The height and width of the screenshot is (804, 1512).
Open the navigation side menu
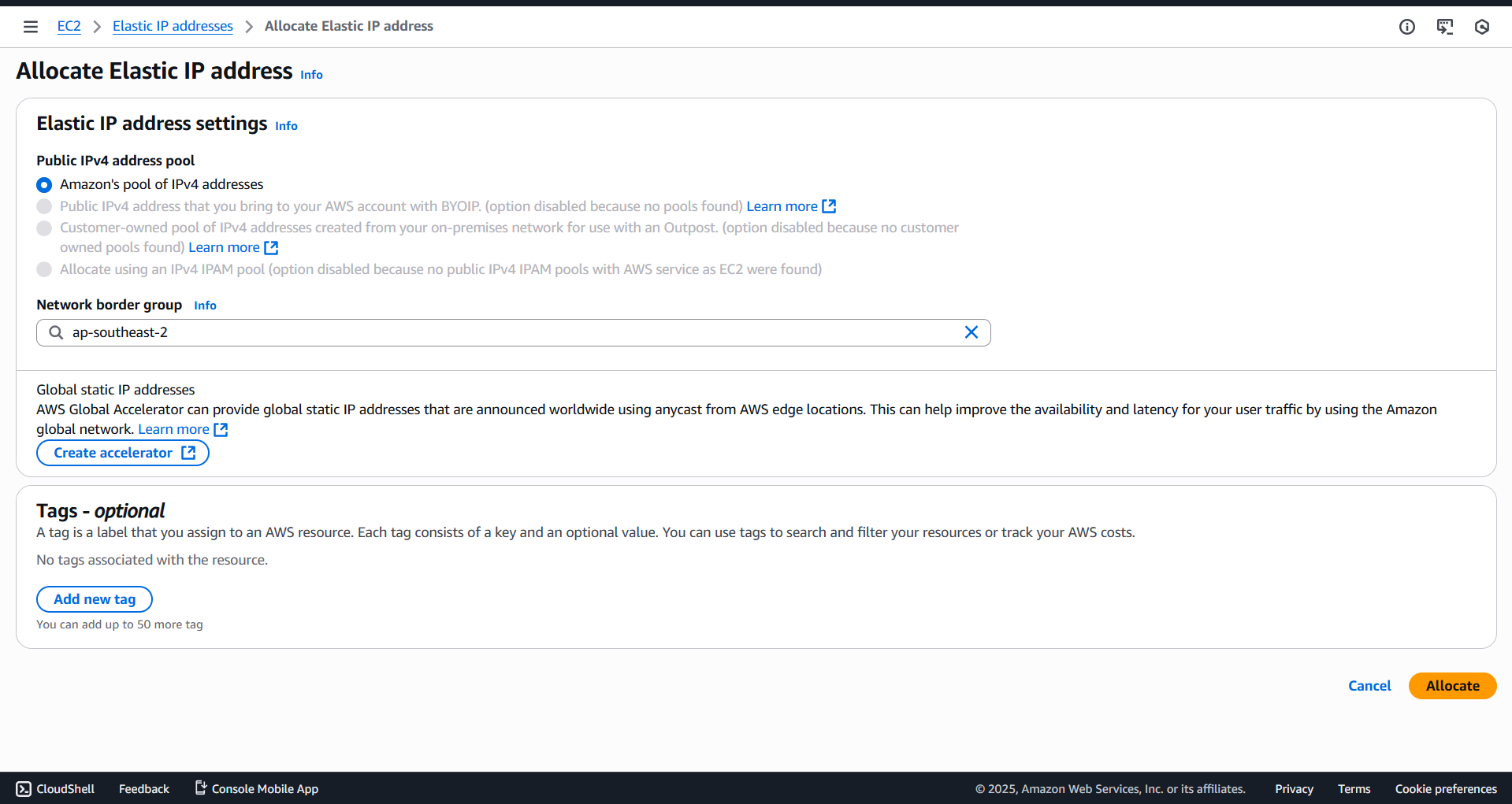[x=30, y=26]
